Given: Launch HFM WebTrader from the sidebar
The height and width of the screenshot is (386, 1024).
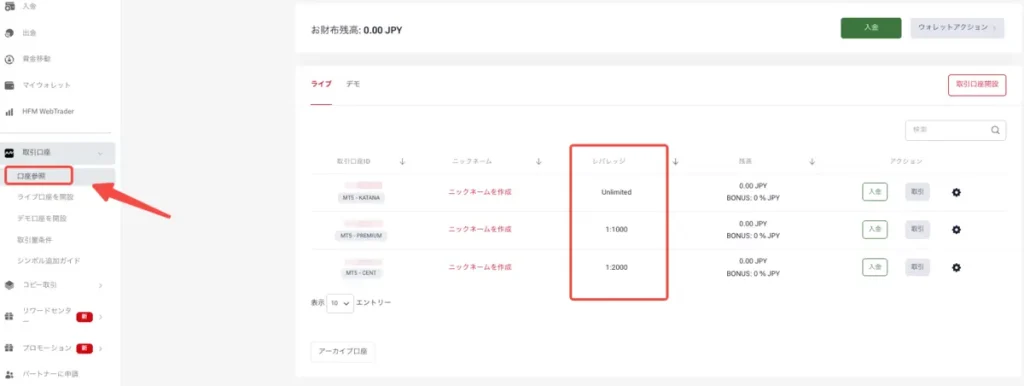Looking at the screenshot, I should (x=48, y=112).
